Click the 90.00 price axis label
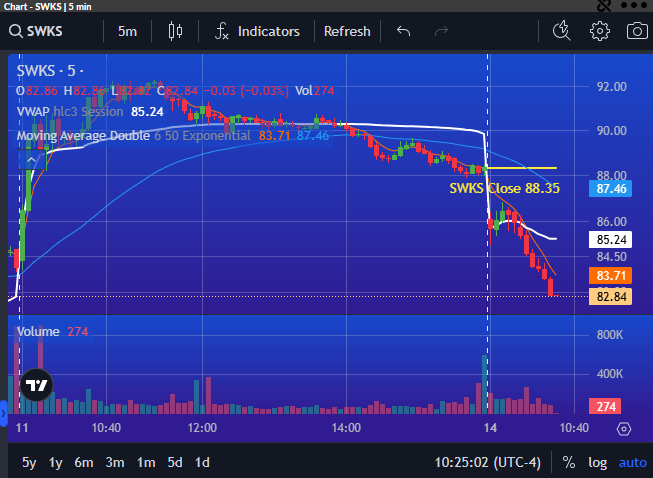 click(x=612, y=131)
